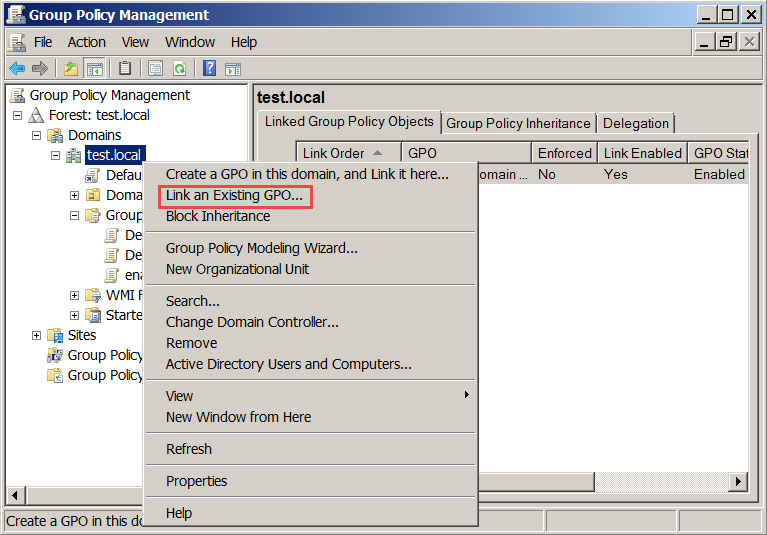Image resolution: width=767 pixels, height=535 pixels.
Task: Click the Enforced column header
Action: 564,154
